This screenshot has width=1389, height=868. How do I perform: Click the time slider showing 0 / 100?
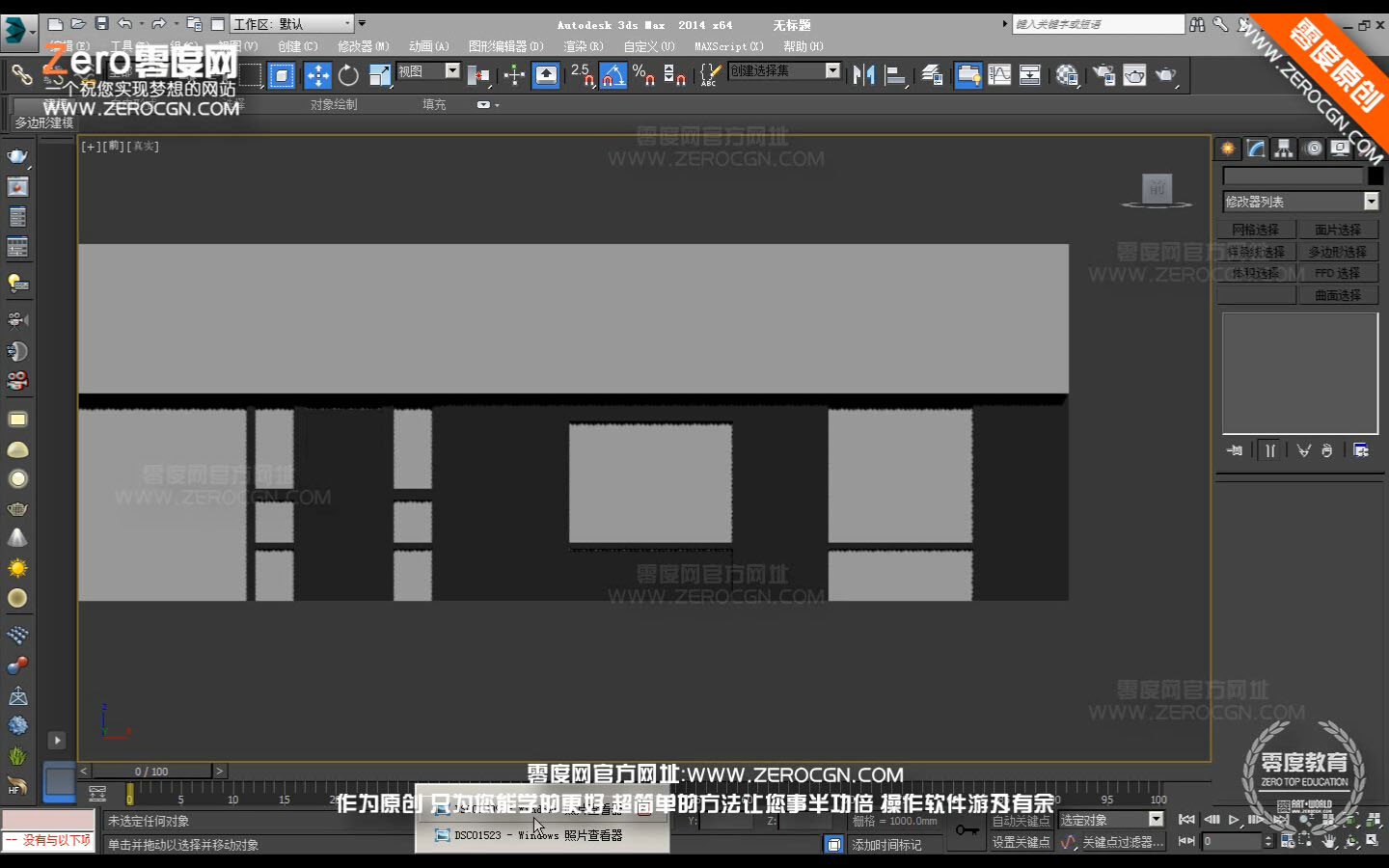[x=151, y=772]
